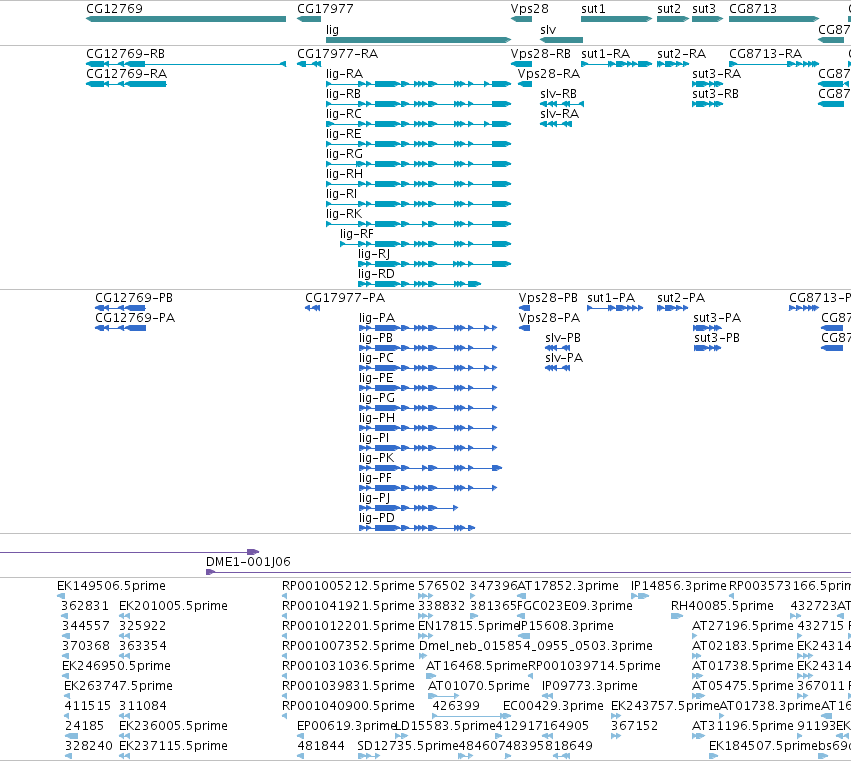Image resolution: width=851 pixels, height=761 pixels.
Task: Select the lig-RA transcript label
Action: [x=345, y=74]
